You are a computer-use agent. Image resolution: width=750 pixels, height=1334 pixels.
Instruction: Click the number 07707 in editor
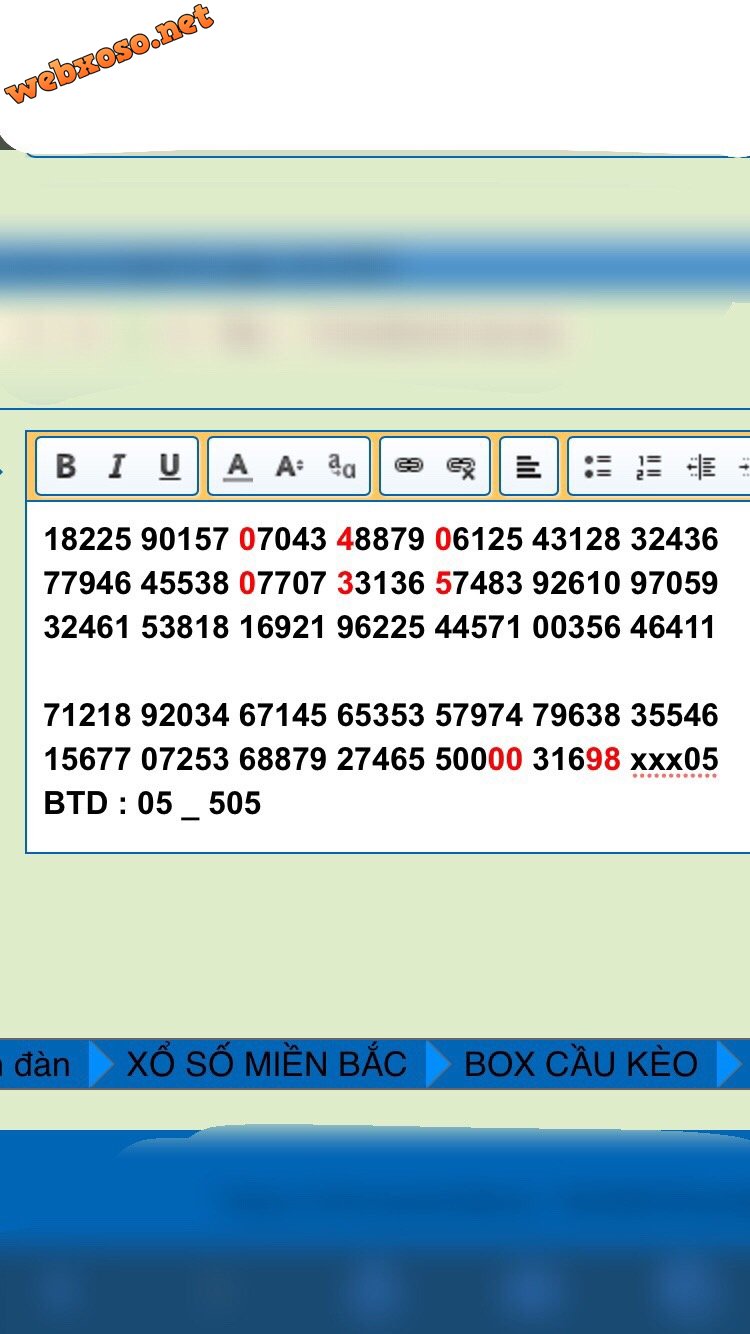(283, 583)
